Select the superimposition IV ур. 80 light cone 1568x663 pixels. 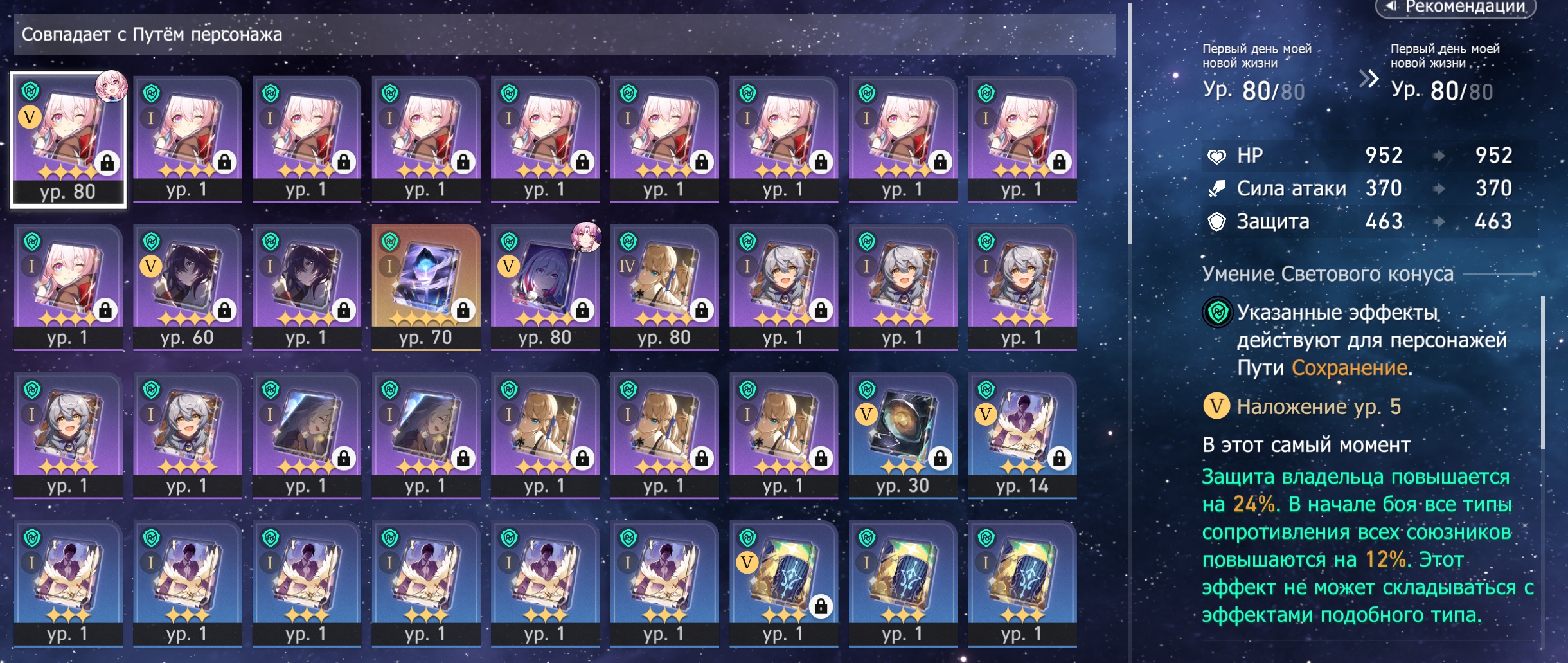[x=664, y=287]
